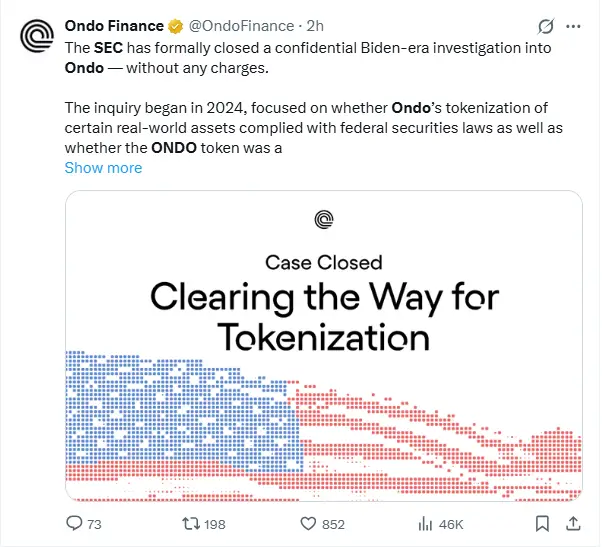This screenshot has width=602, height=547.
Task: Bookmark this Ondo Finance post
Action: point(541,523)
